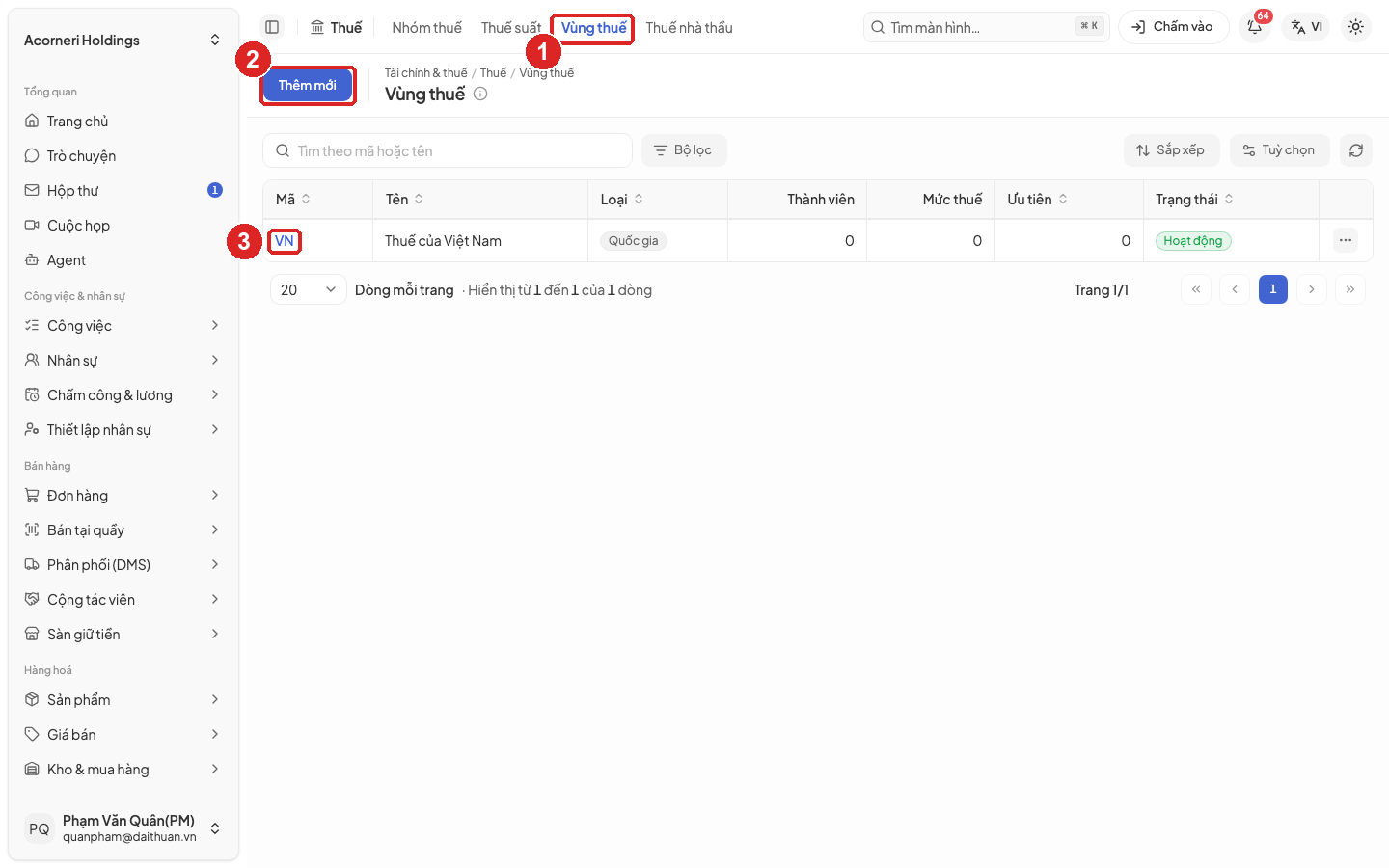Expand the Sản phẩm menu
The width and height of the screenshot is (1389, 868).
point(123,700)
